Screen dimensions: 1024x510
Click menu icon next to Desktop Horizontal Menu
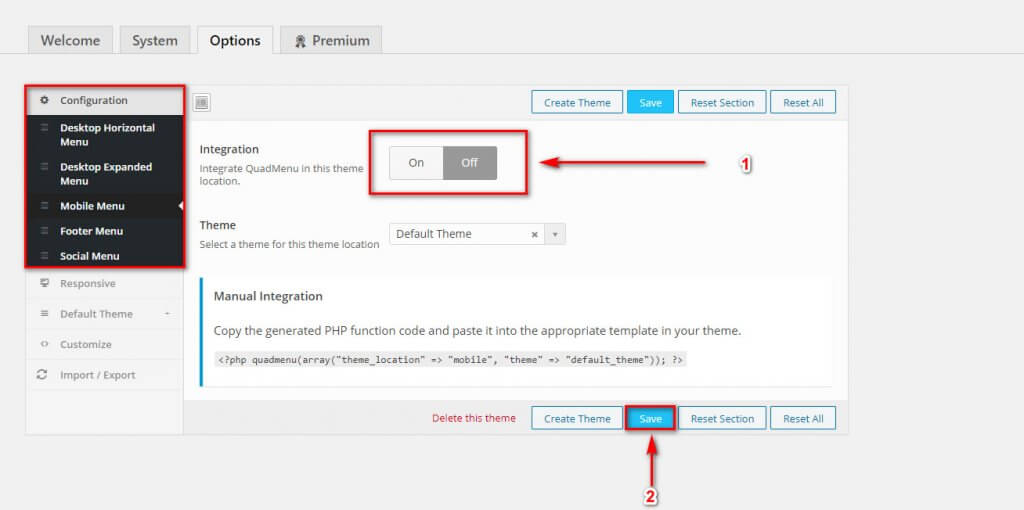click(44, 128)
